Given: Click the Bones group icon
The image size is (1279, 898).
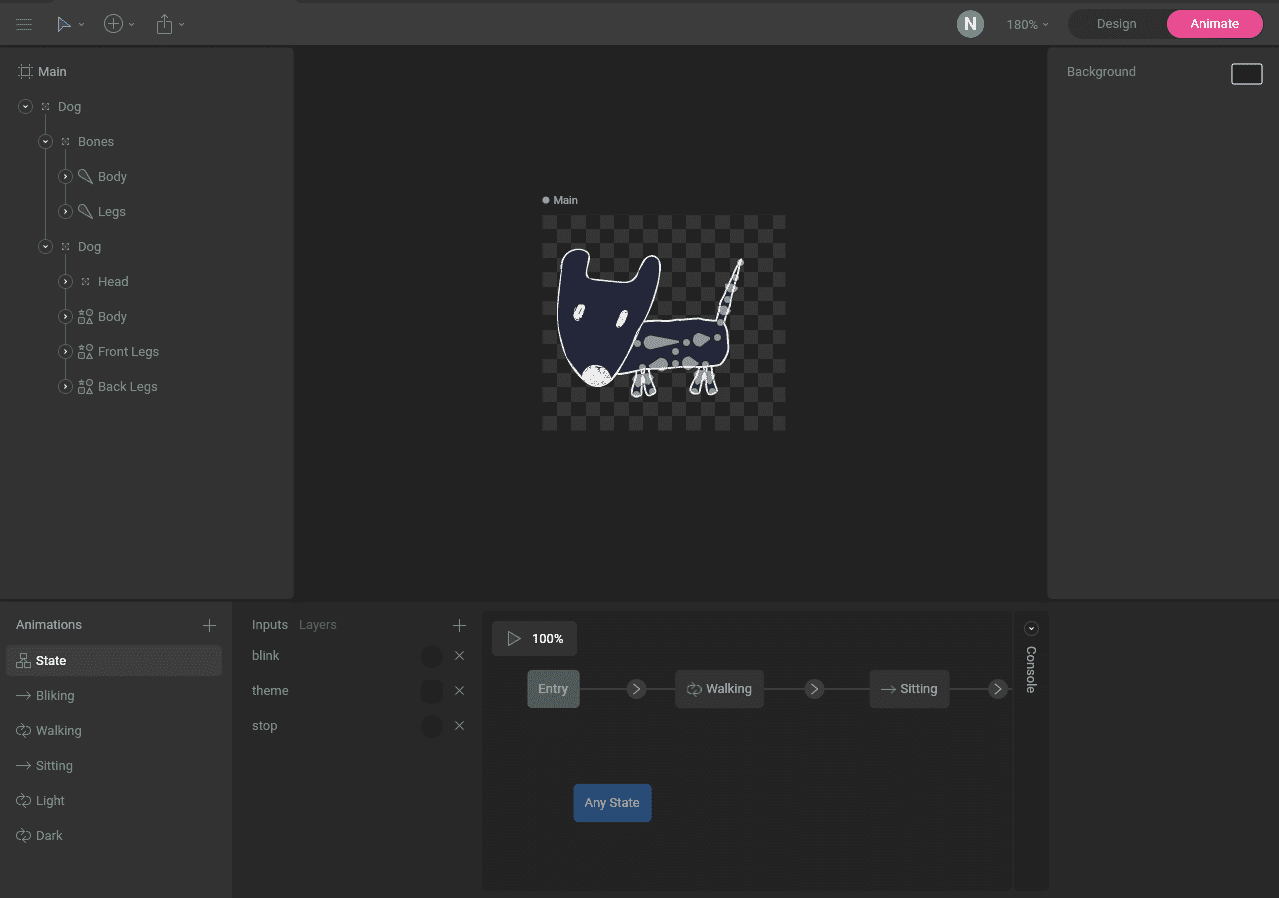Looking at the screenshot, I should click(x=65, y=142).
